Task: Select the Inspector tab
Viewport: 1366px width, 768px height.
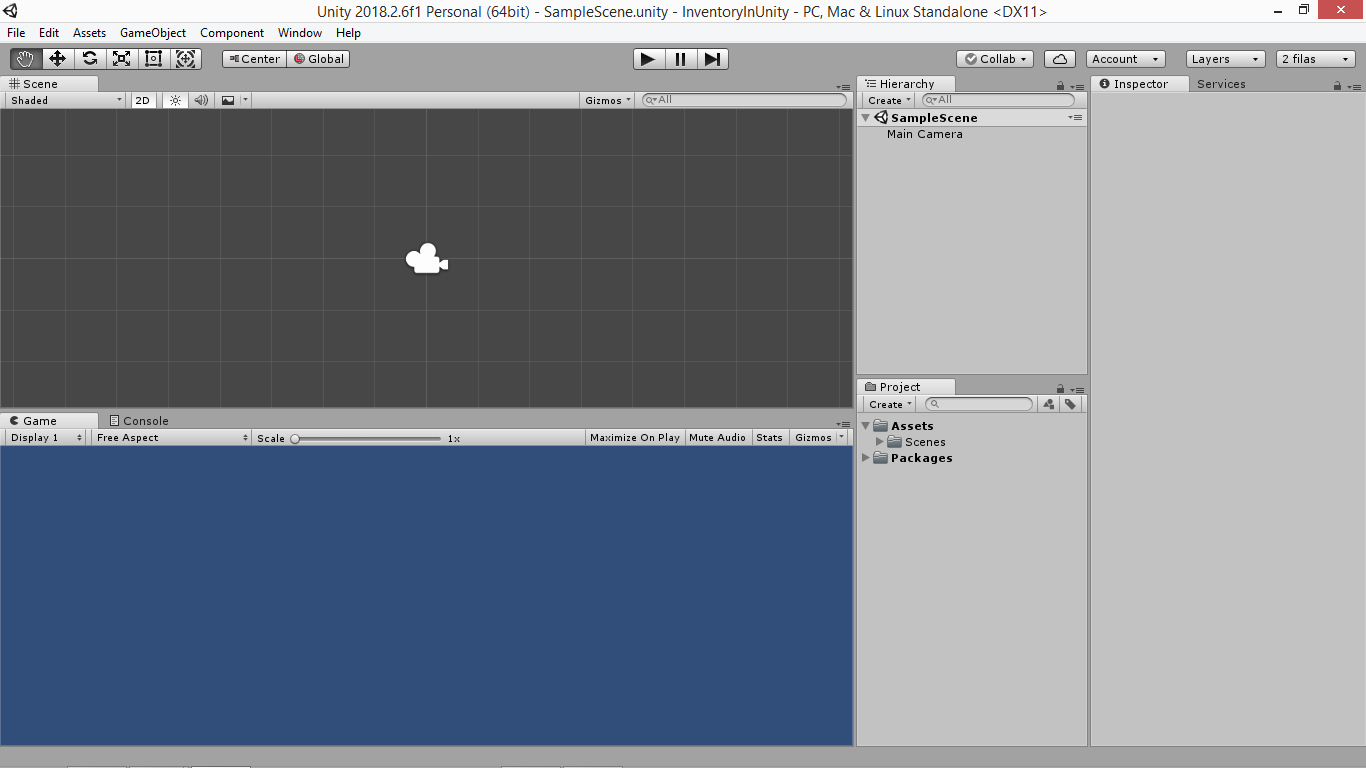Action: pos(1139,84)
